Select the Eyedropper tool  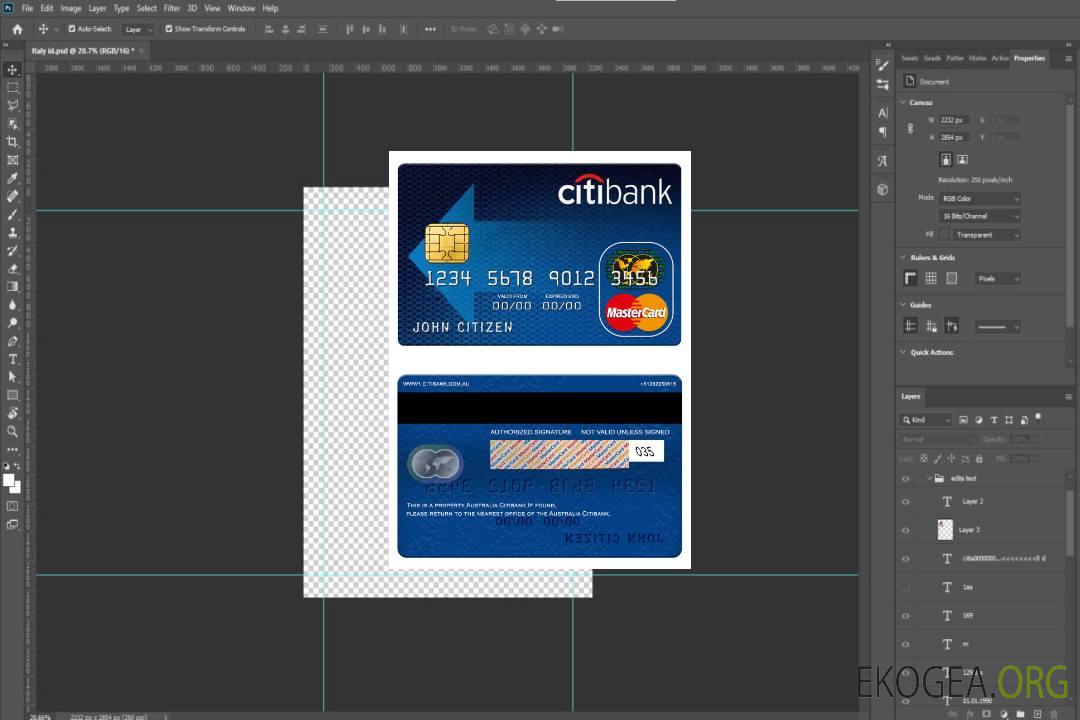coord(12,178)
